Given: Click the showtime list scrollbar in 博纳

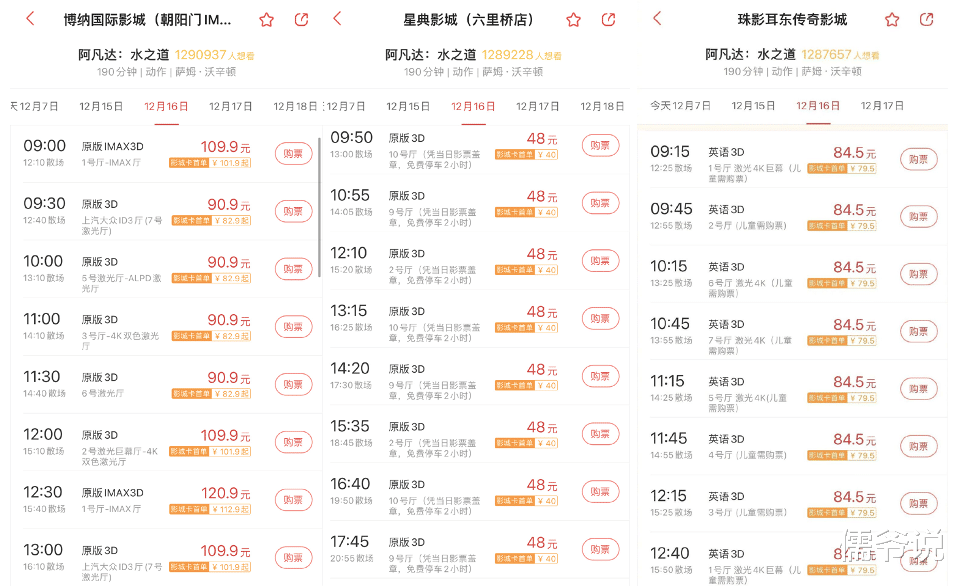Looking at the screenshot, I should coord(319,207).
